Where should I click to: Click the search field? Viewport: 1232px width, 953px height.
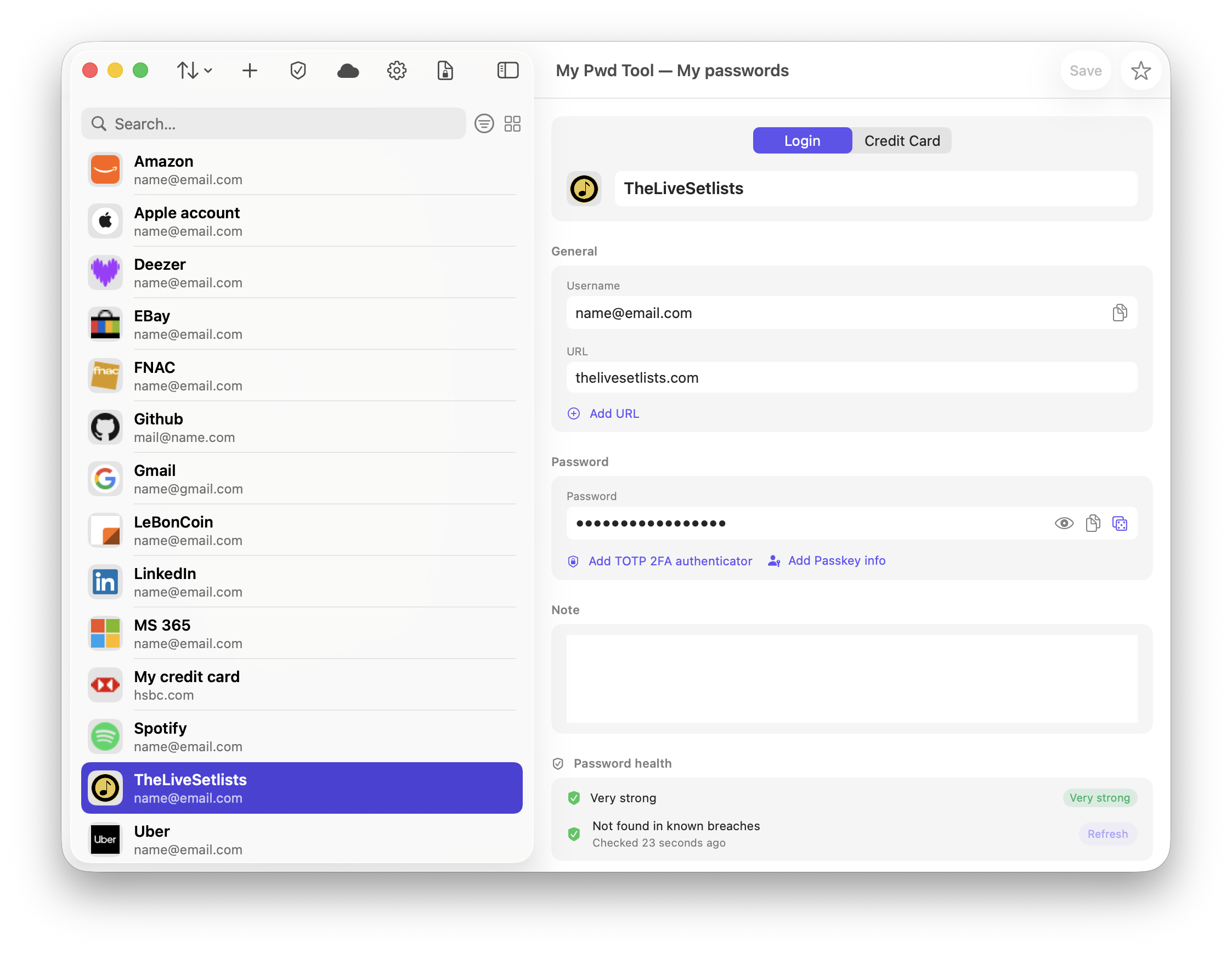pos(274,123)
